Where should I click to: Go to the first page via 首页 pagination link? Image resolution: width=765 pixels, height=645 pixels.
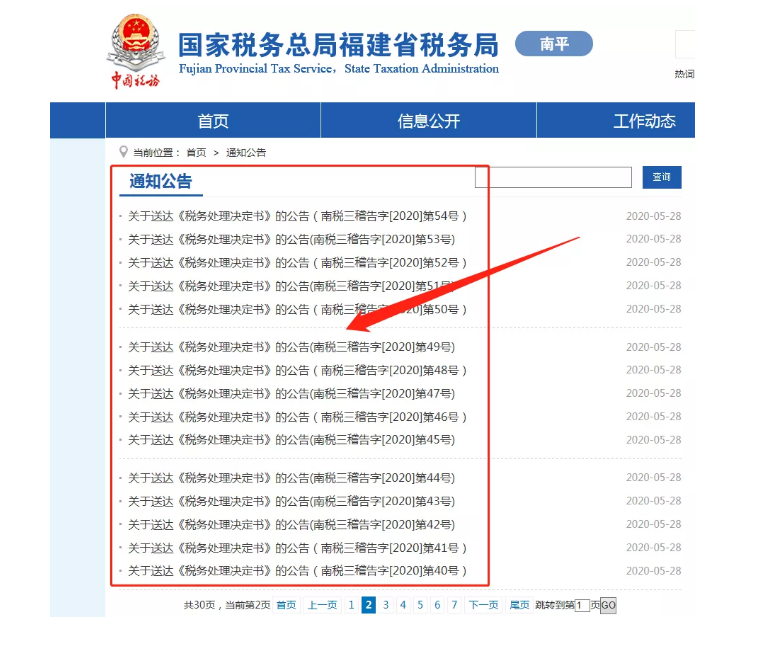click(x=286, y=605)
